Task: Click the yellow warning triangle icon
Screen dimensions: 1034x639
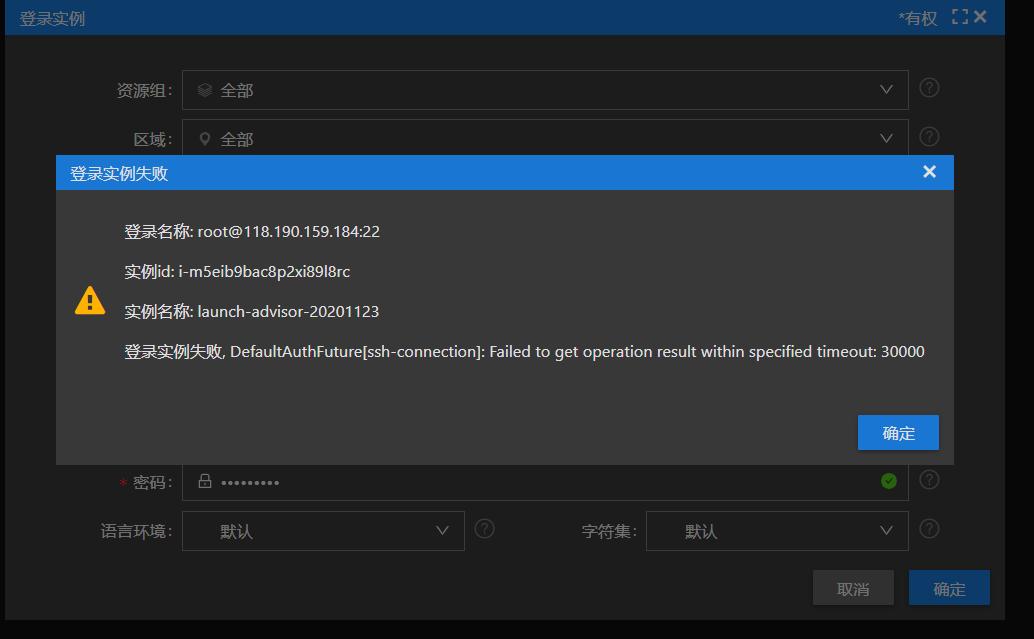Action: 90,301
